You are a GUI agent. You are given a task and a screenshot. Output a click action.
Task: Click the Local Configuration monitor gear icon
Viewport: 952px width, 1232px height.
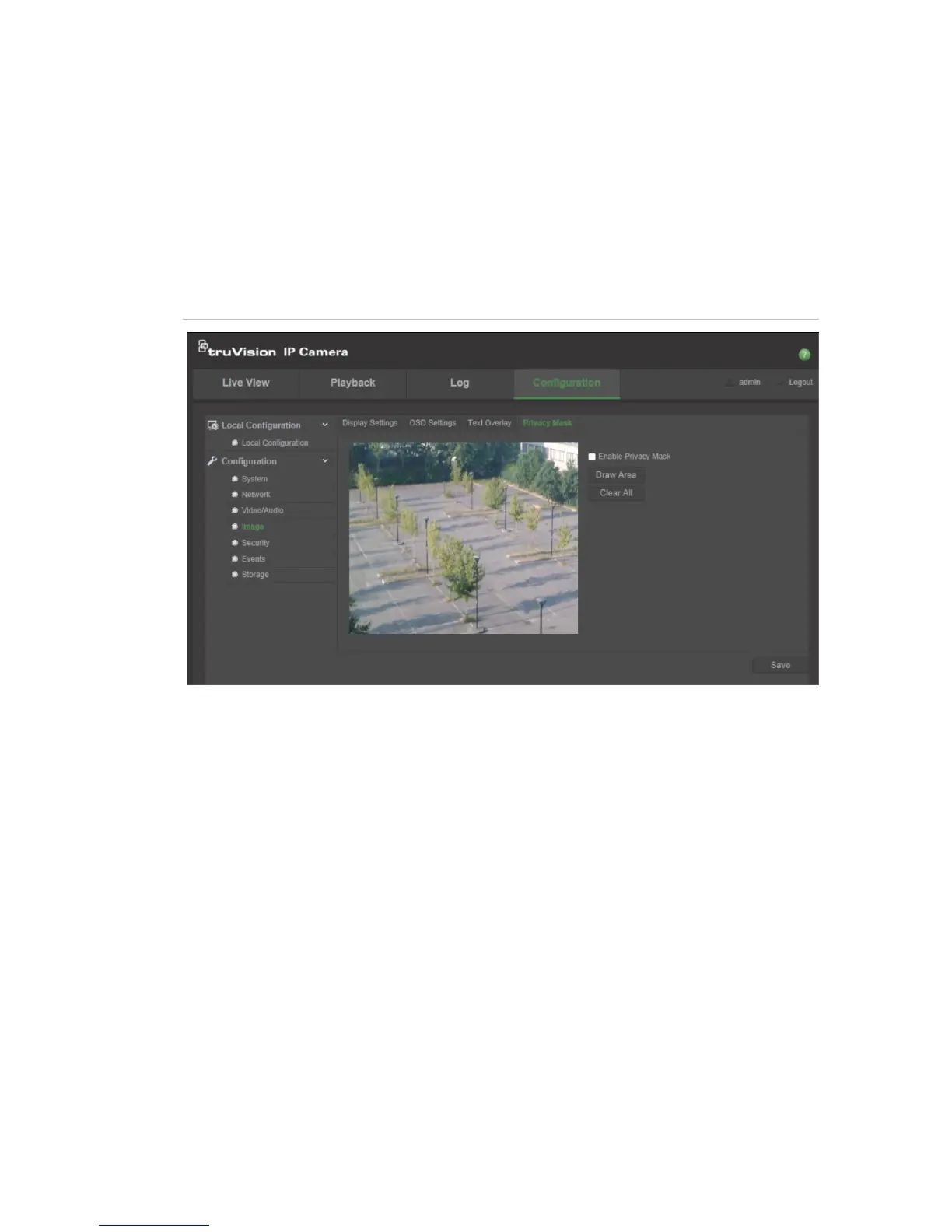click(212, 425)
